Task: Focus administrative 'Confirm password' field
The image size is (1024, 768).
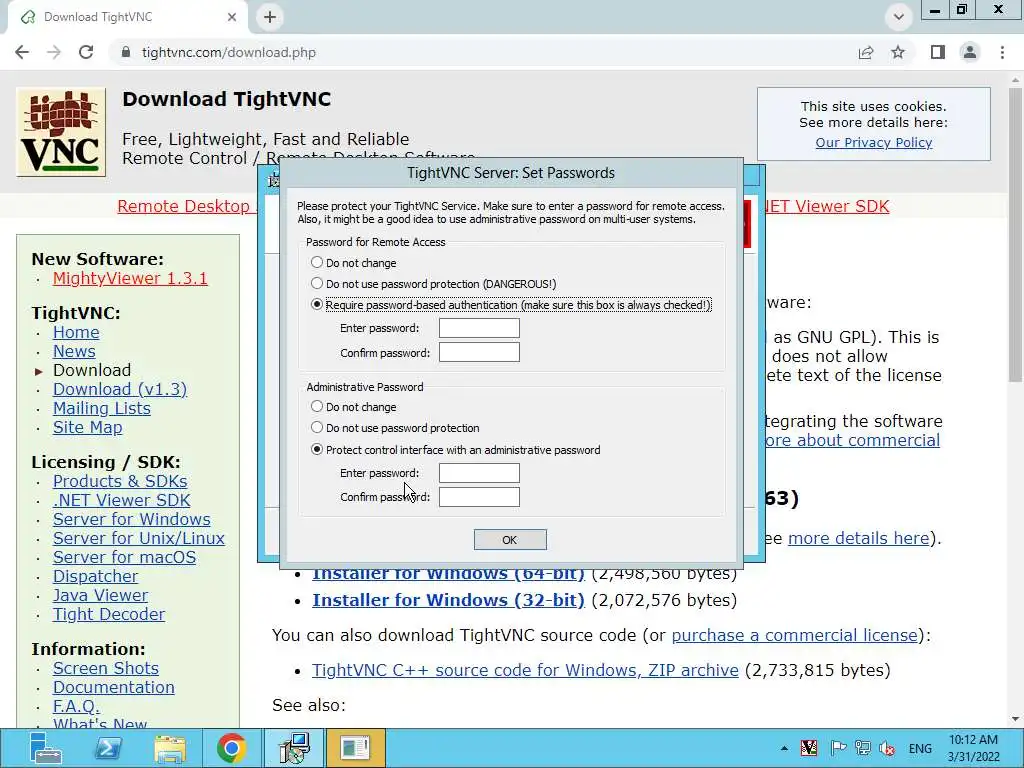Action: [479, 497]
